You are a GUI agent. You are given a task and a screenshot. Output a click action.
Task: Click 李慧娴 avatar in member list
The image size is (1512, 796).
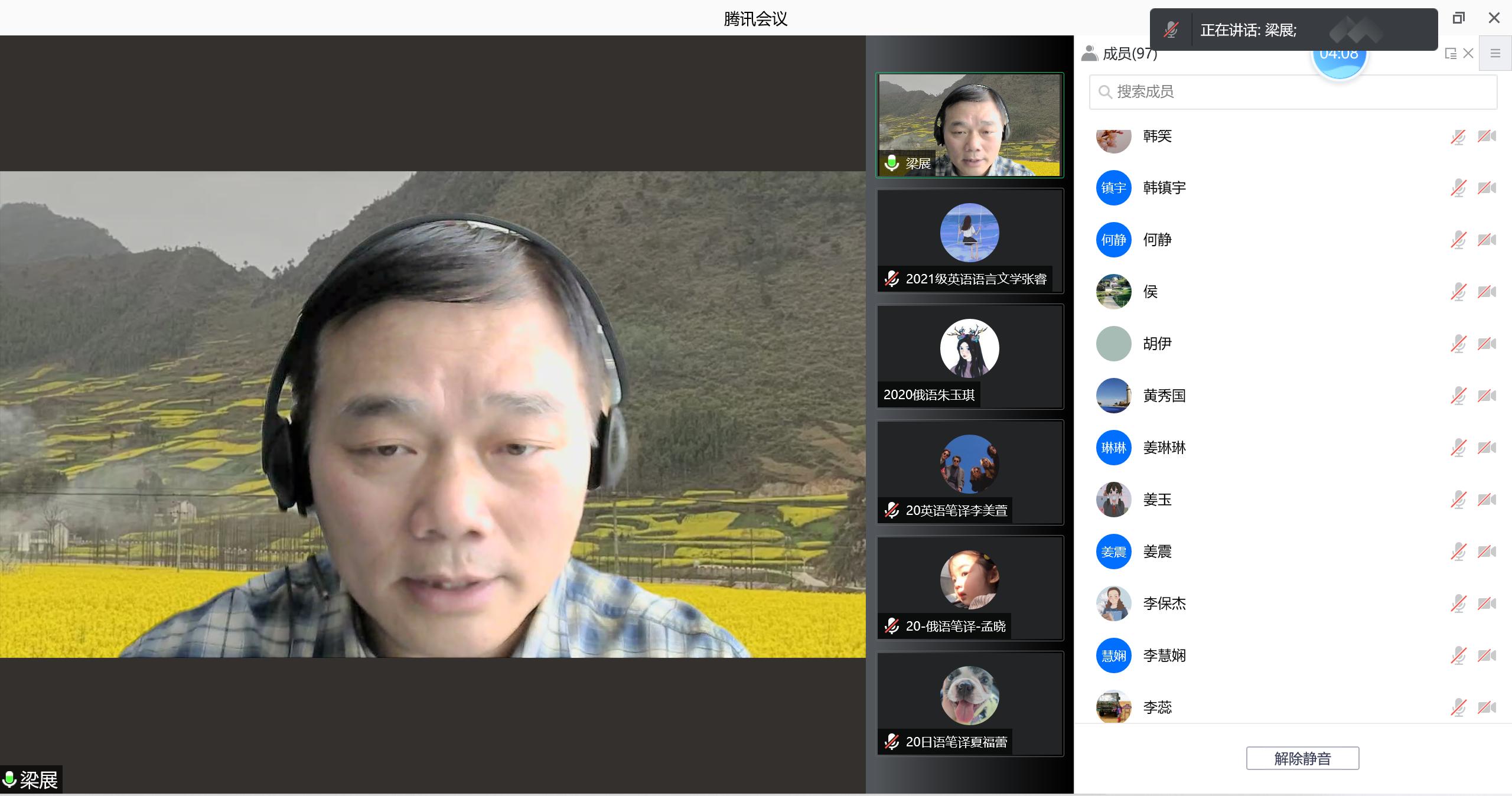[1113, 655]
